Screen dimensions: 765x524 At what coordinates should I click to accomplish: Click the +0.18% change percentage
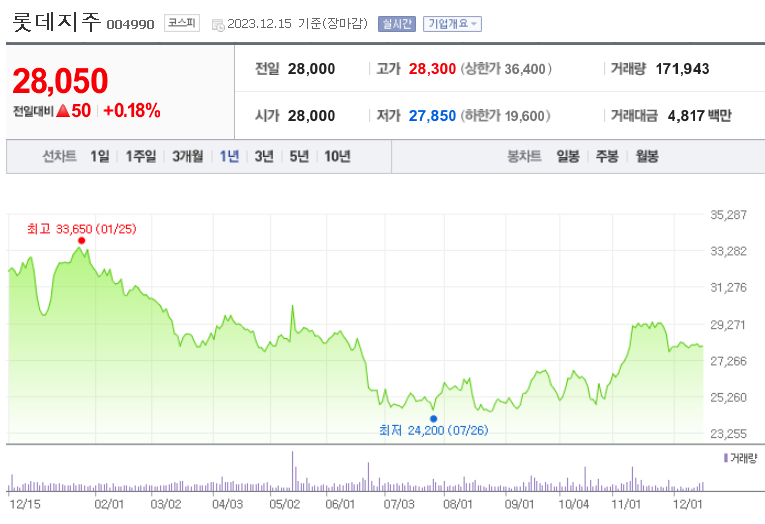(132, 111)
